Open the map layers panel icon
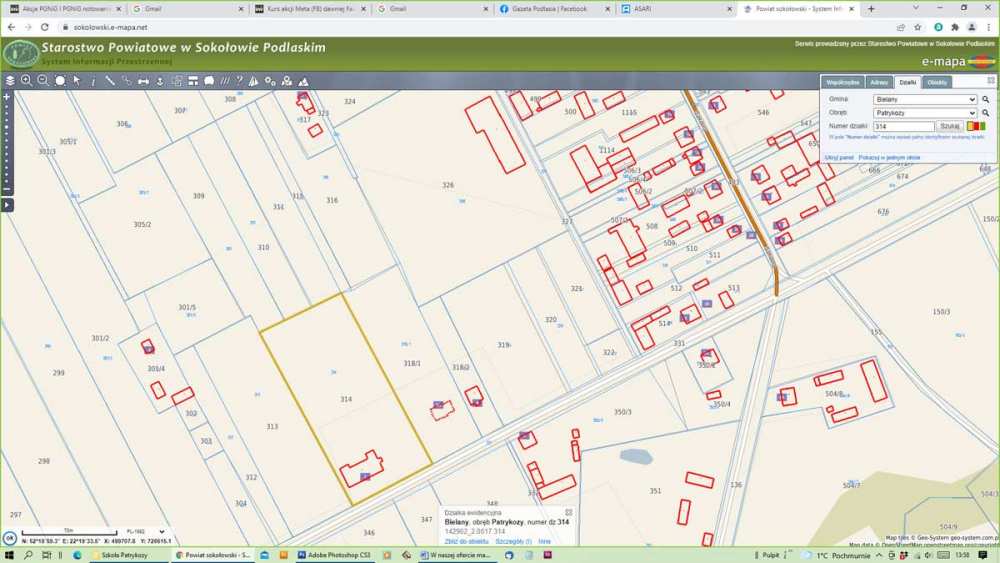This screenshot has height=563, width=1000. (x=10, y=81)
